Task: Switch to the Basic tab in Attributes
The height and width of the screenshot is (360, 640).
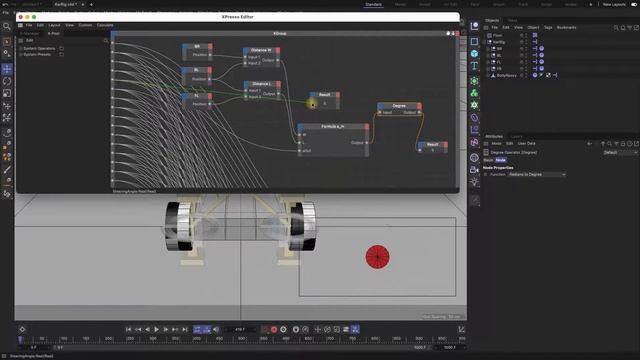Action: click(488, 160)
